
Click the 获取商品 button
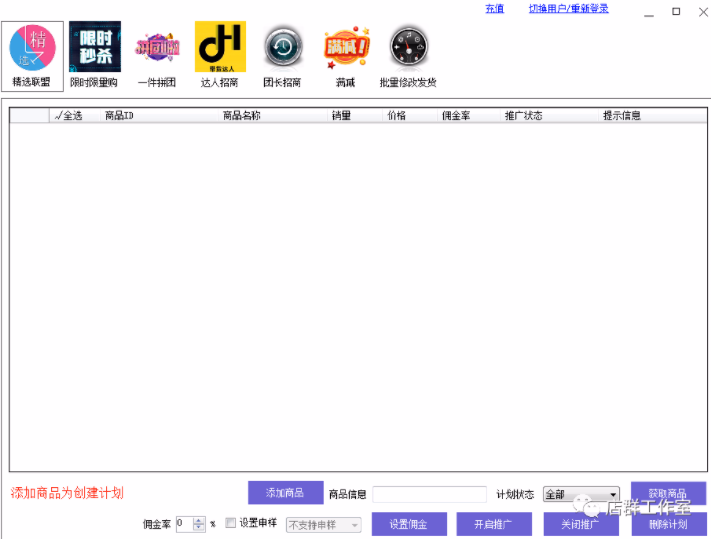(668, 493)
